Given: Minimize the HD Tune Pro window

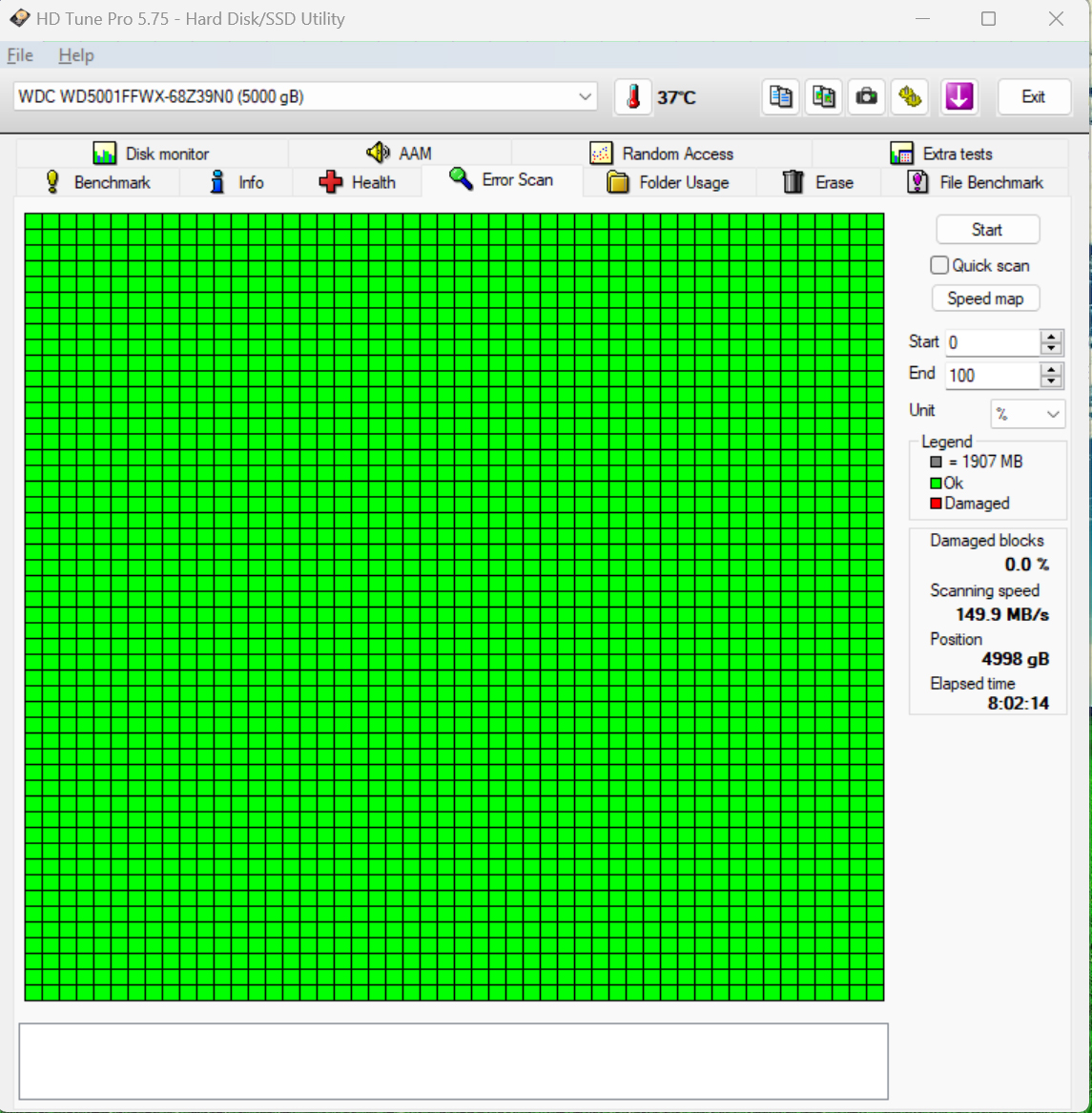Looking at the screenshot, I should 923,18.
